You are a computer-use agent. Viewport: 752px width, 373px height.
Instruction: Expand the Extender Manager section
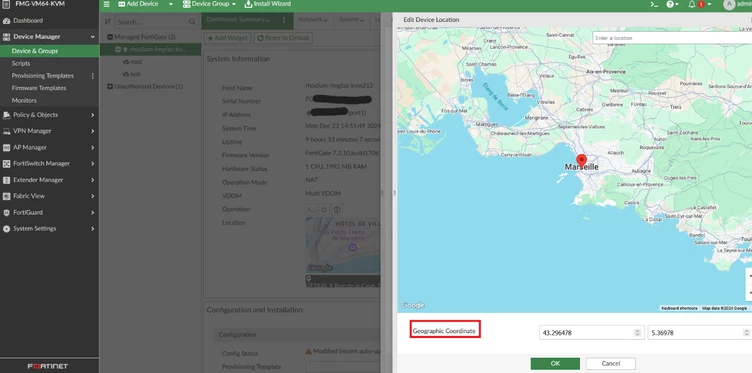click(x=93, y=180)
